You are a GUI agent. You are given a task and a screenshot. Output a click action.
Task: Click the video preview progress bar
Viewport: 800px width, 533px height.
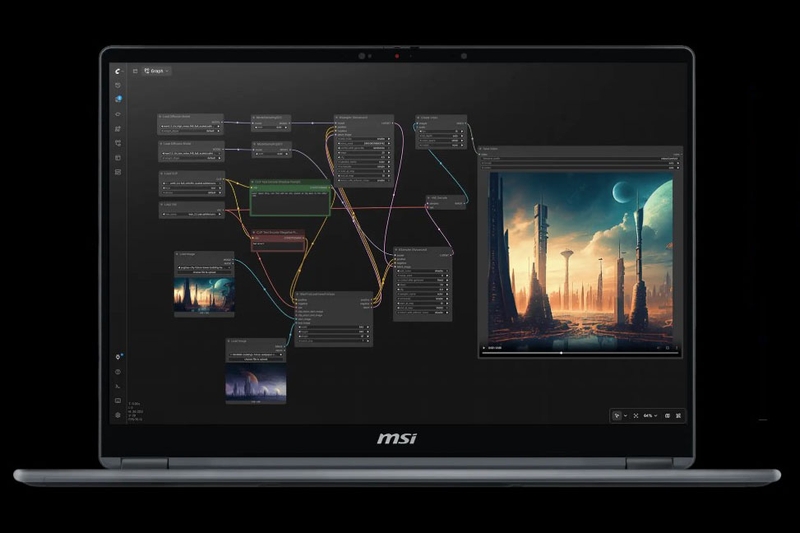pyautogui.click(x=580, y=353)
